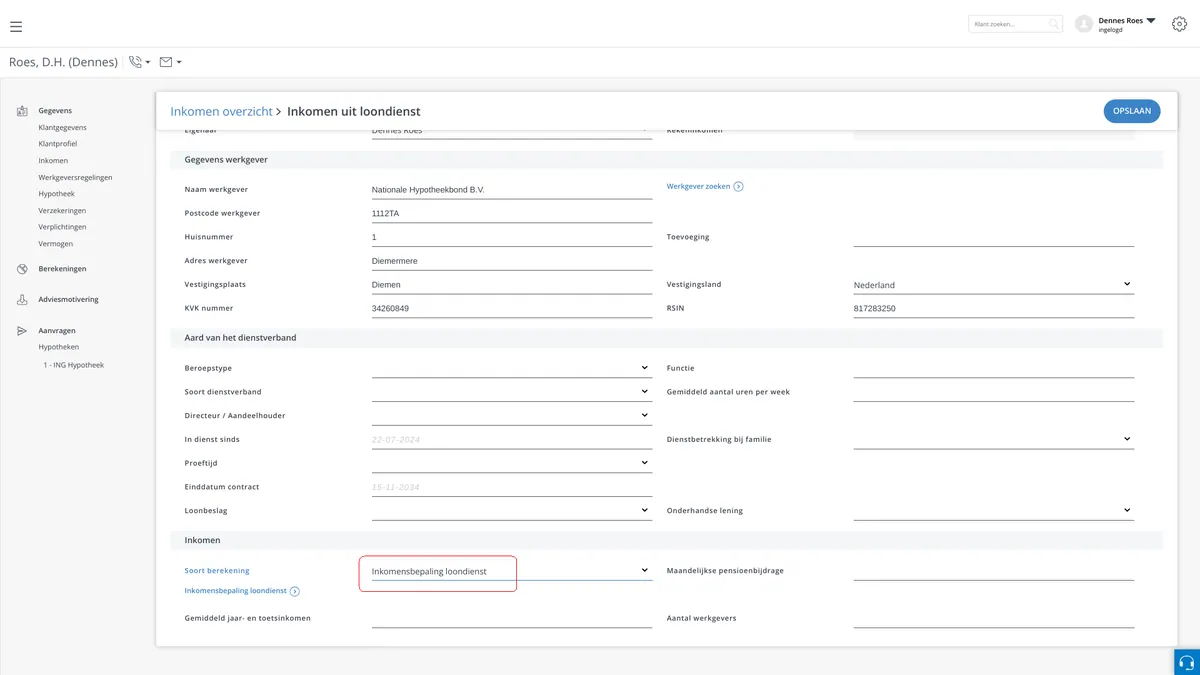1200x675 pixels.
Task: Open 1 - ING Hypotheek item
Action: pyautogui.click(x=73, y=365)
